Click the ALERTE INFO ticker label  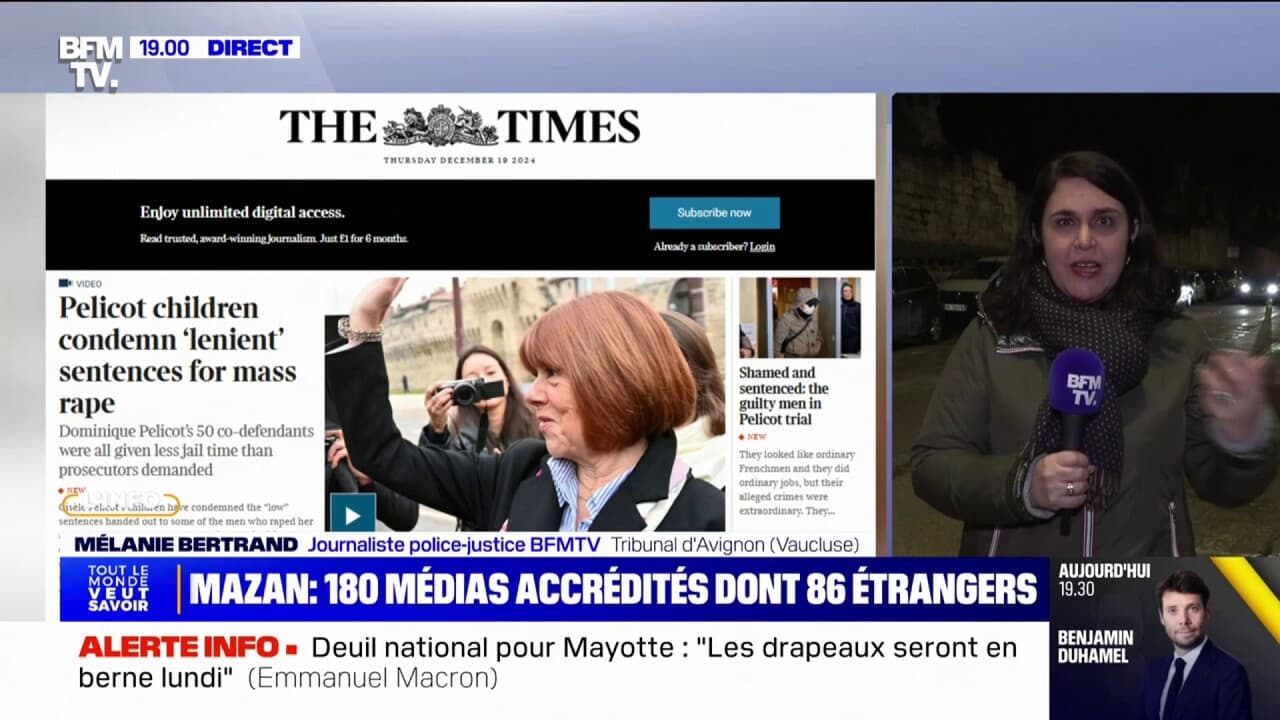(x=180, y=647)
